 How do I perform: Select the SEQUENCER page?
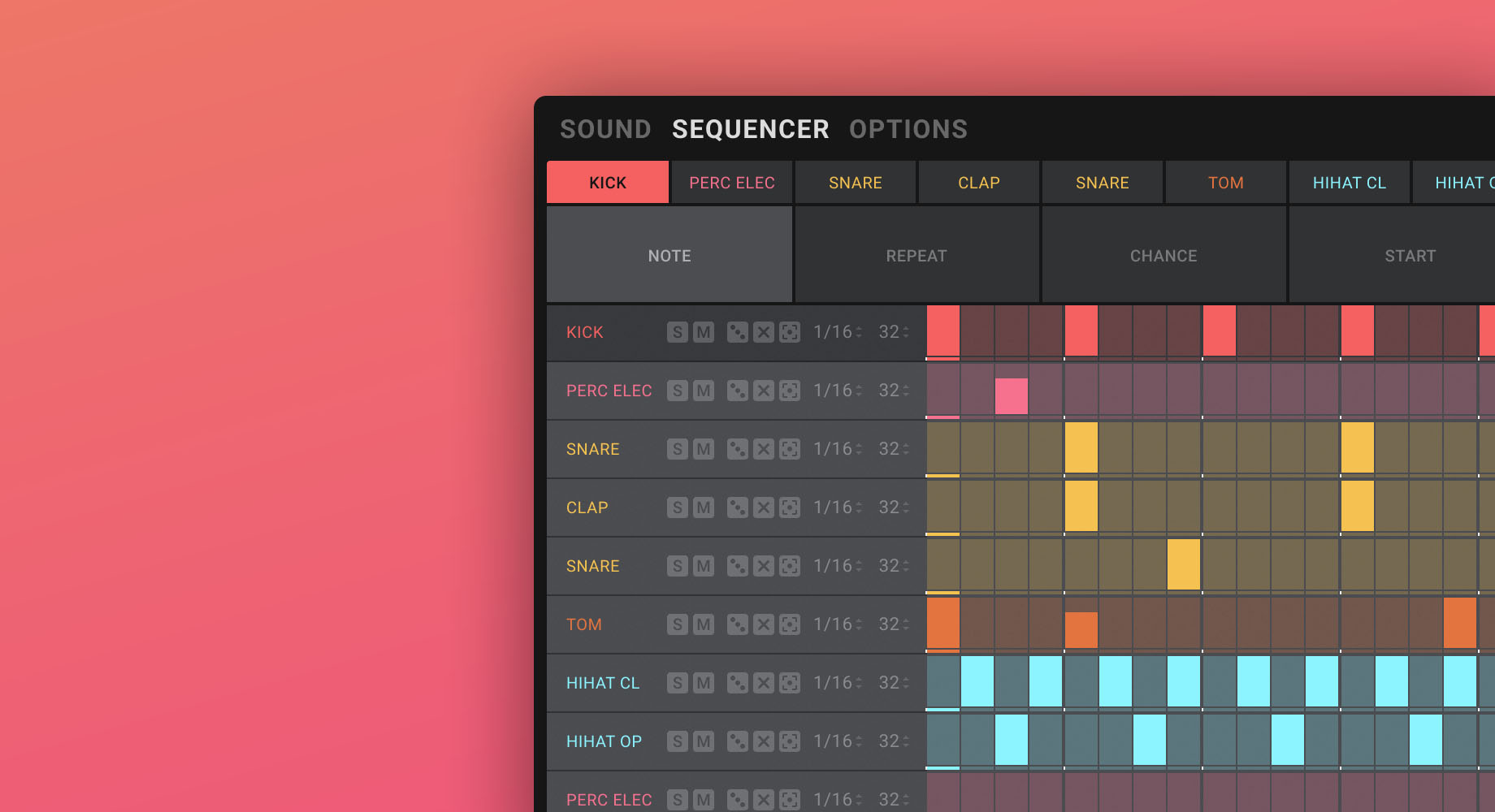[751, 129]
